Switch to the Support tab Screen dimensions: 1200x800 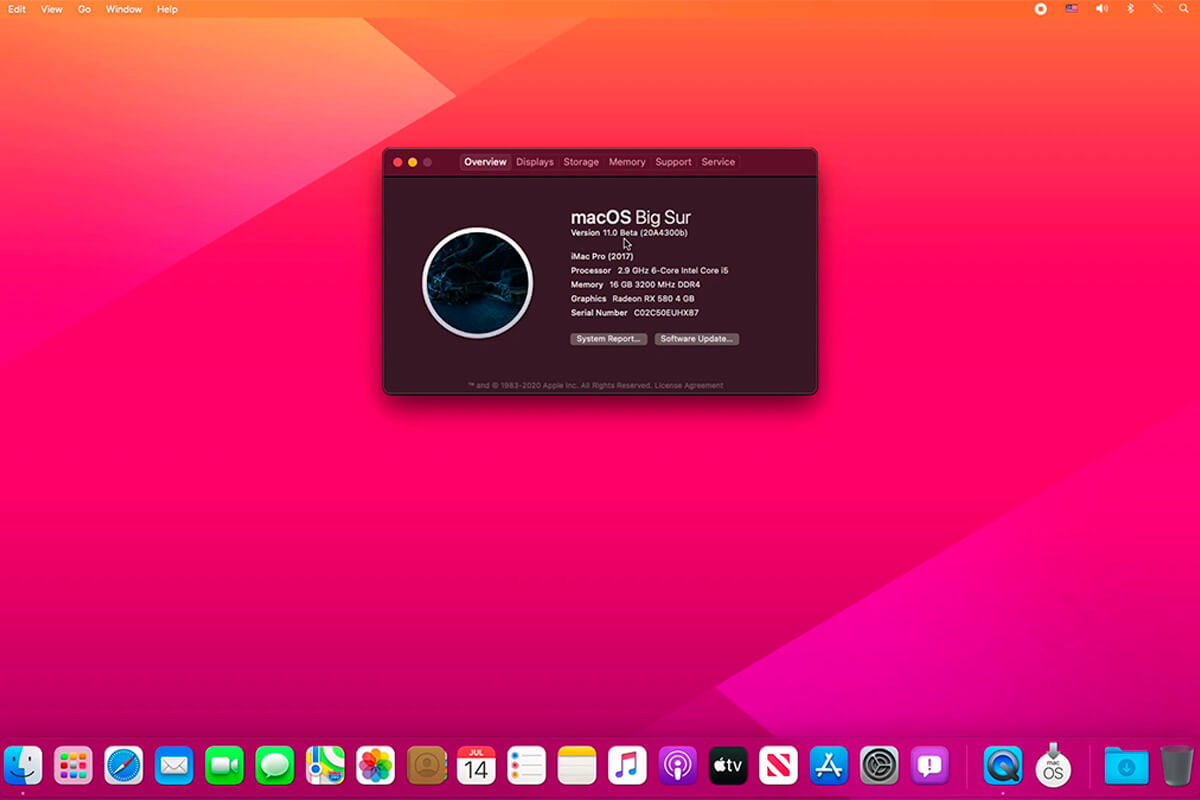pyautogui.click(x=674, y=162)
